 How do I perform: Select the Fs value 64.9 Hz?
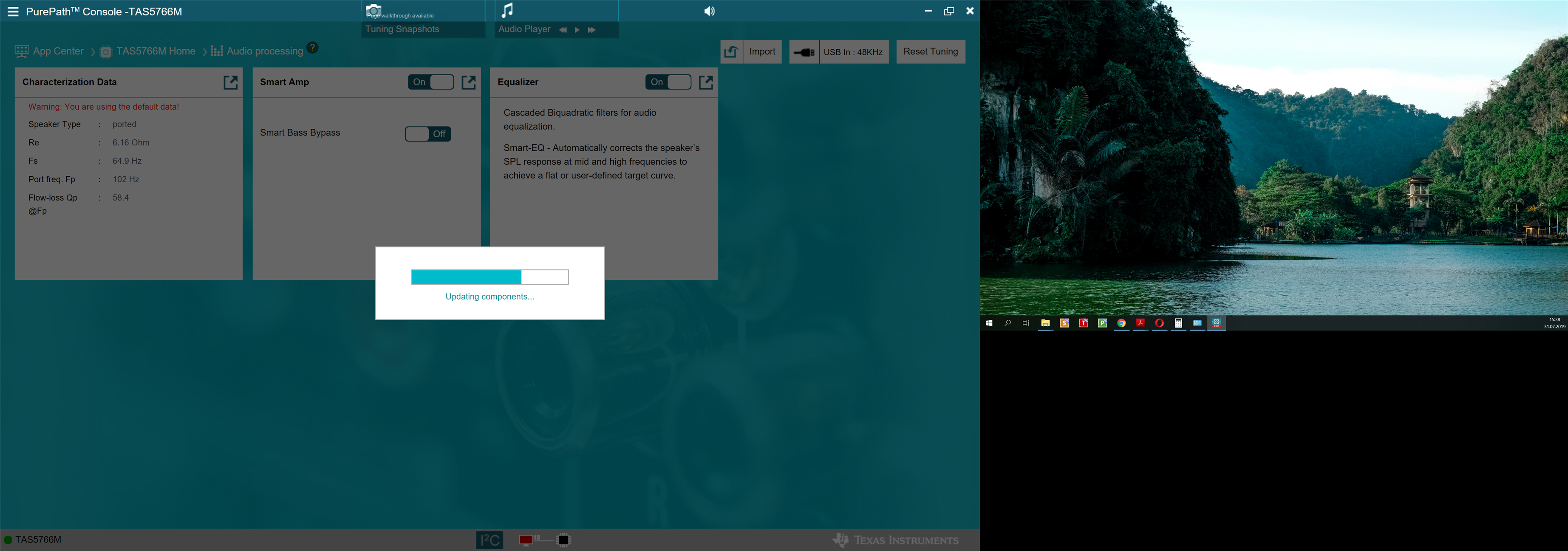coord(127,161)
